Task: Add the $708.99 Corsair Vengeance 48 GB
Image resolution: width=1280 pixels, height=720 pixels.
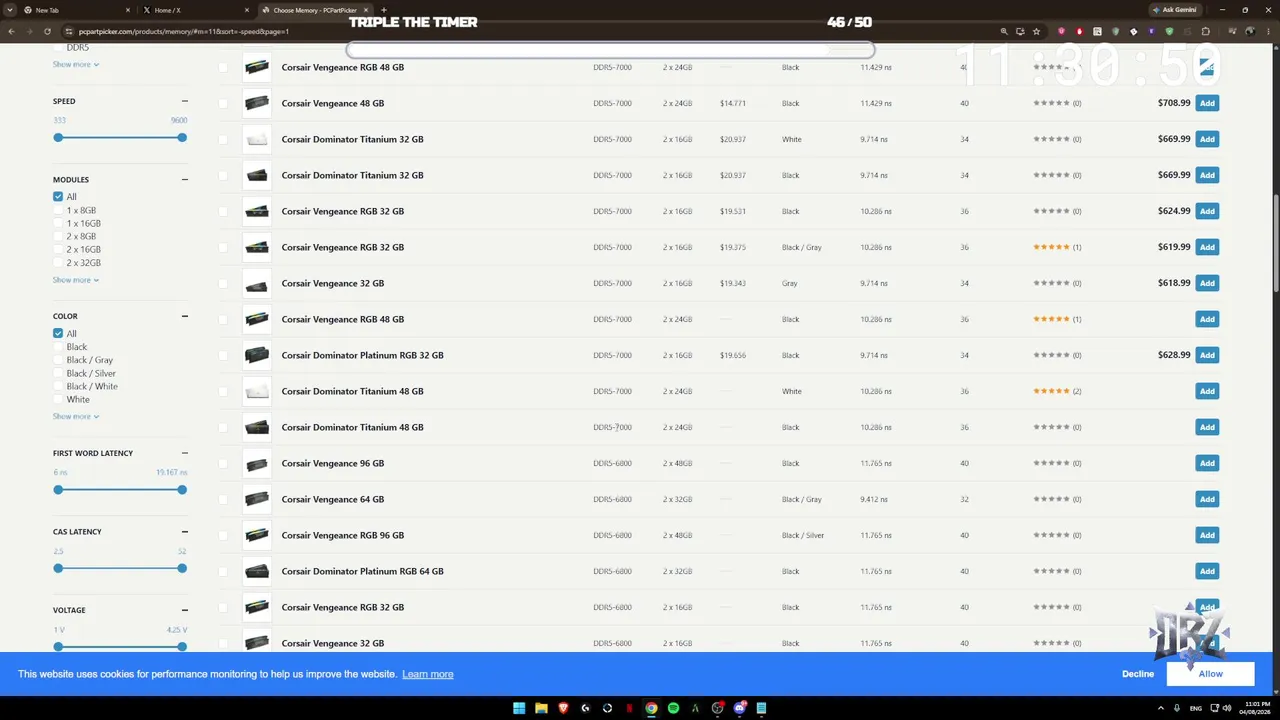Action: pos(1207,103)
